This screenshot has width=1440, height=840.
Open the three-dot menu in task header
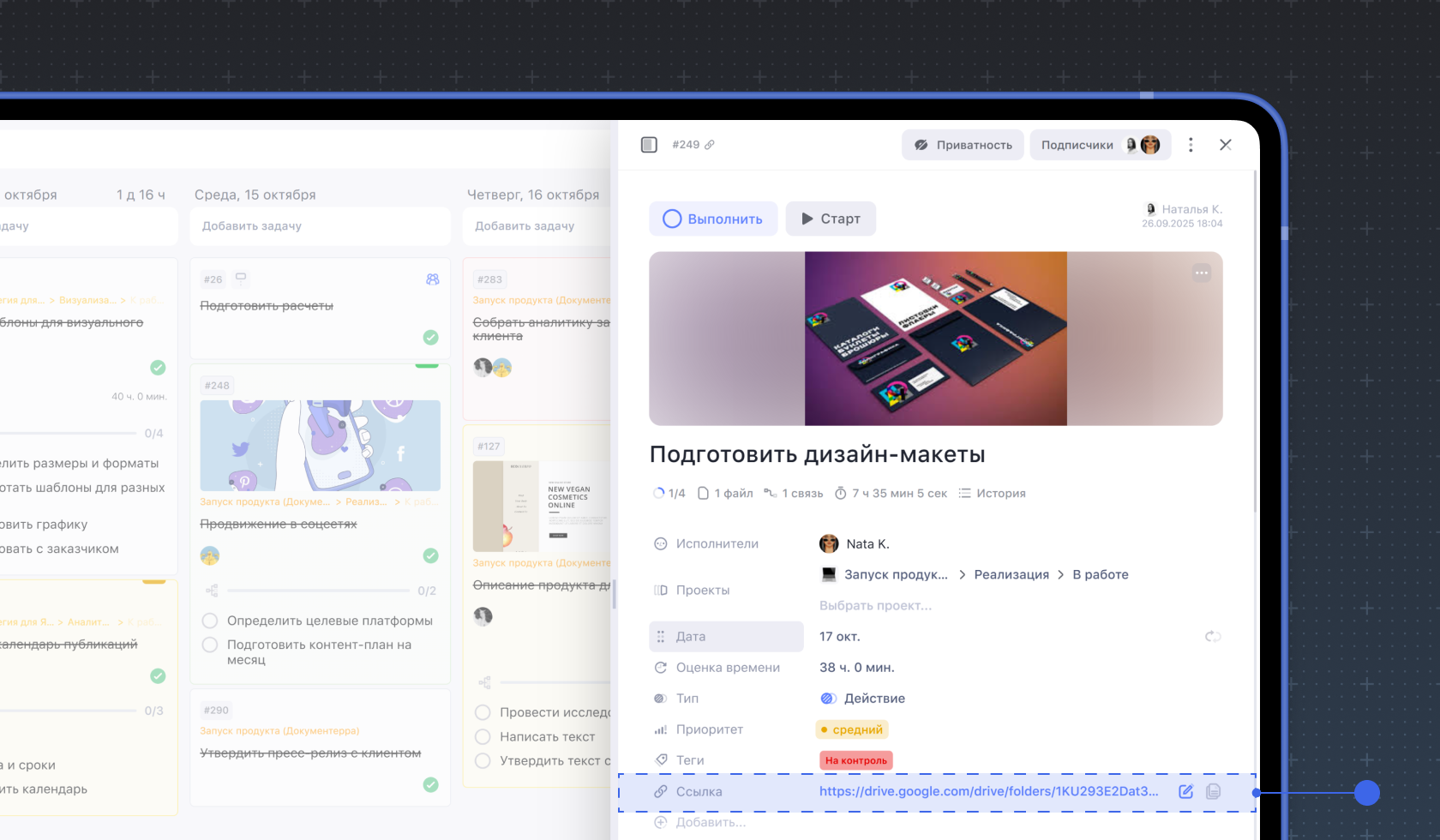click(1191, 145)
